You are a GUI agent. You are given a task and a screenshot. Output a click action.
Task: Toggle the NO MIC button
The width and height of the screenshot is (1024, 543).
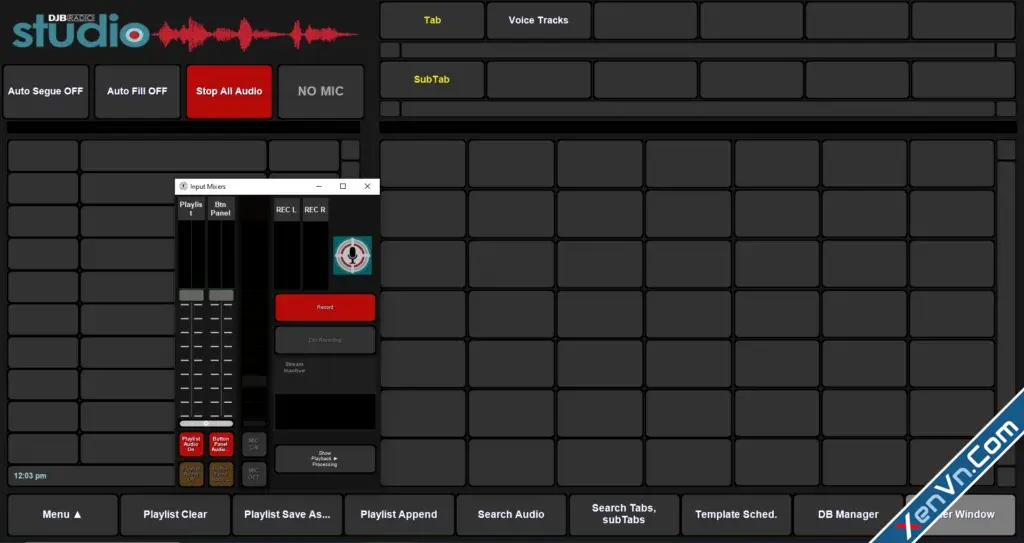[x=321, y=91]
